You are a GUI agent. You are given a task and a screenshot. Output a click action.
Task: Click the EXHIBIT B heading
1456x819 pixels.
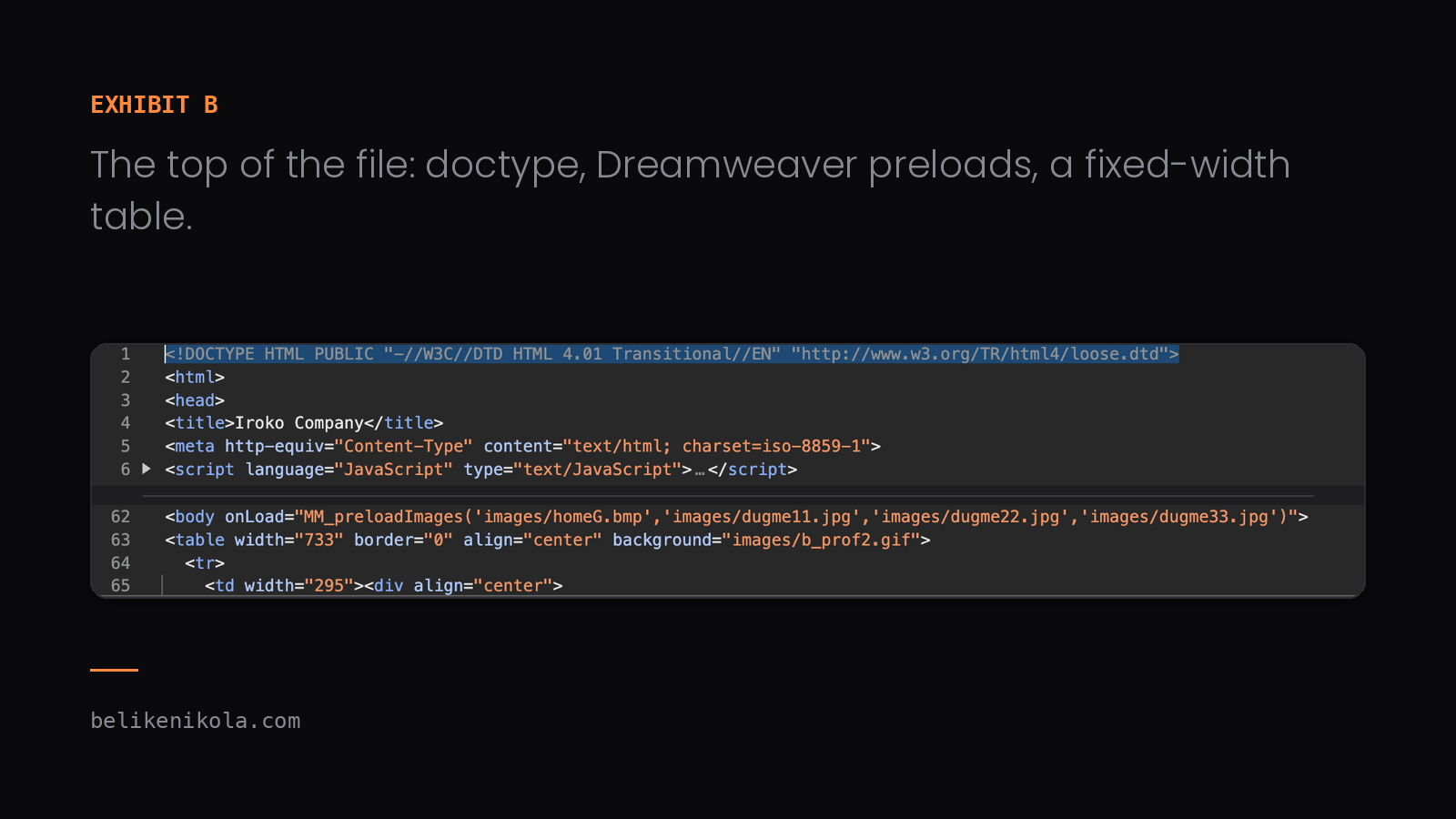pyautogui.click(x=154, y=105)
